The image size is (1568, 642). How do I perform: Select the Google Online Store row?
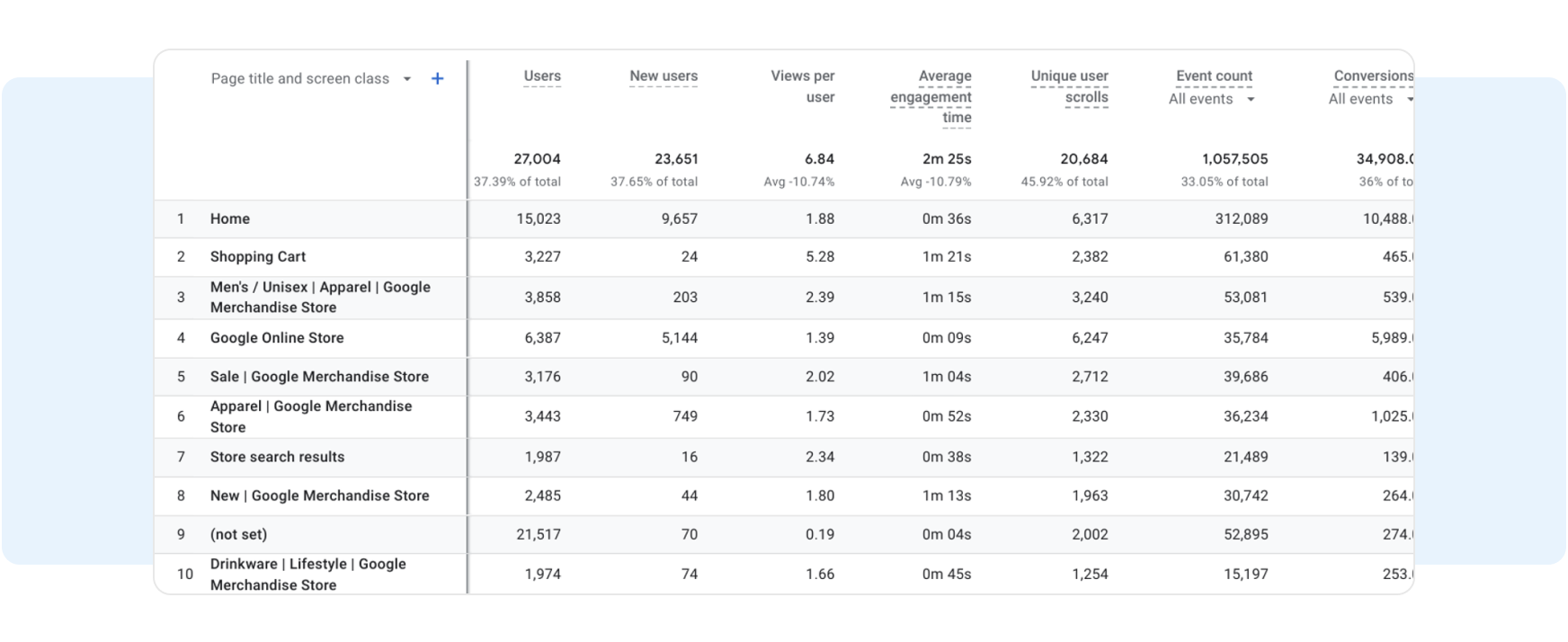(277, 338)
